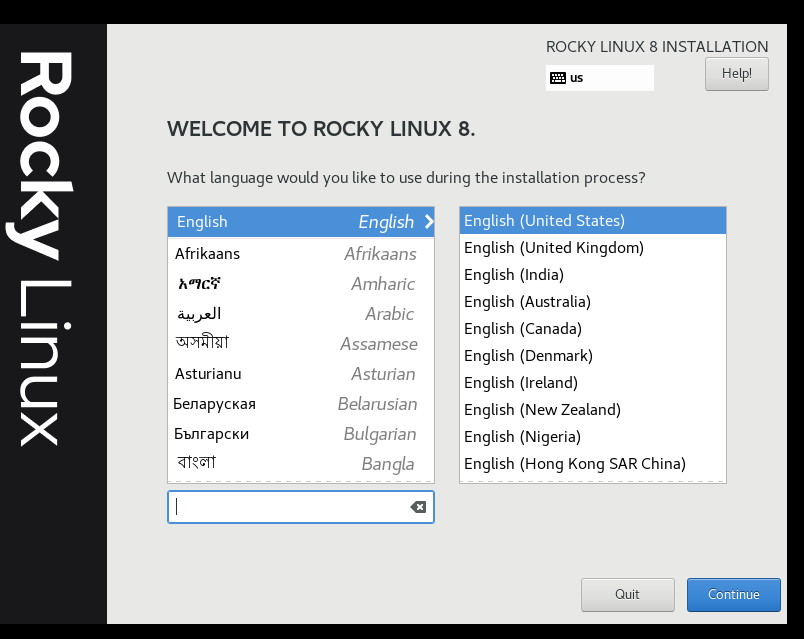
Task: Quit the installer
Action: click(x=628, y=594)
